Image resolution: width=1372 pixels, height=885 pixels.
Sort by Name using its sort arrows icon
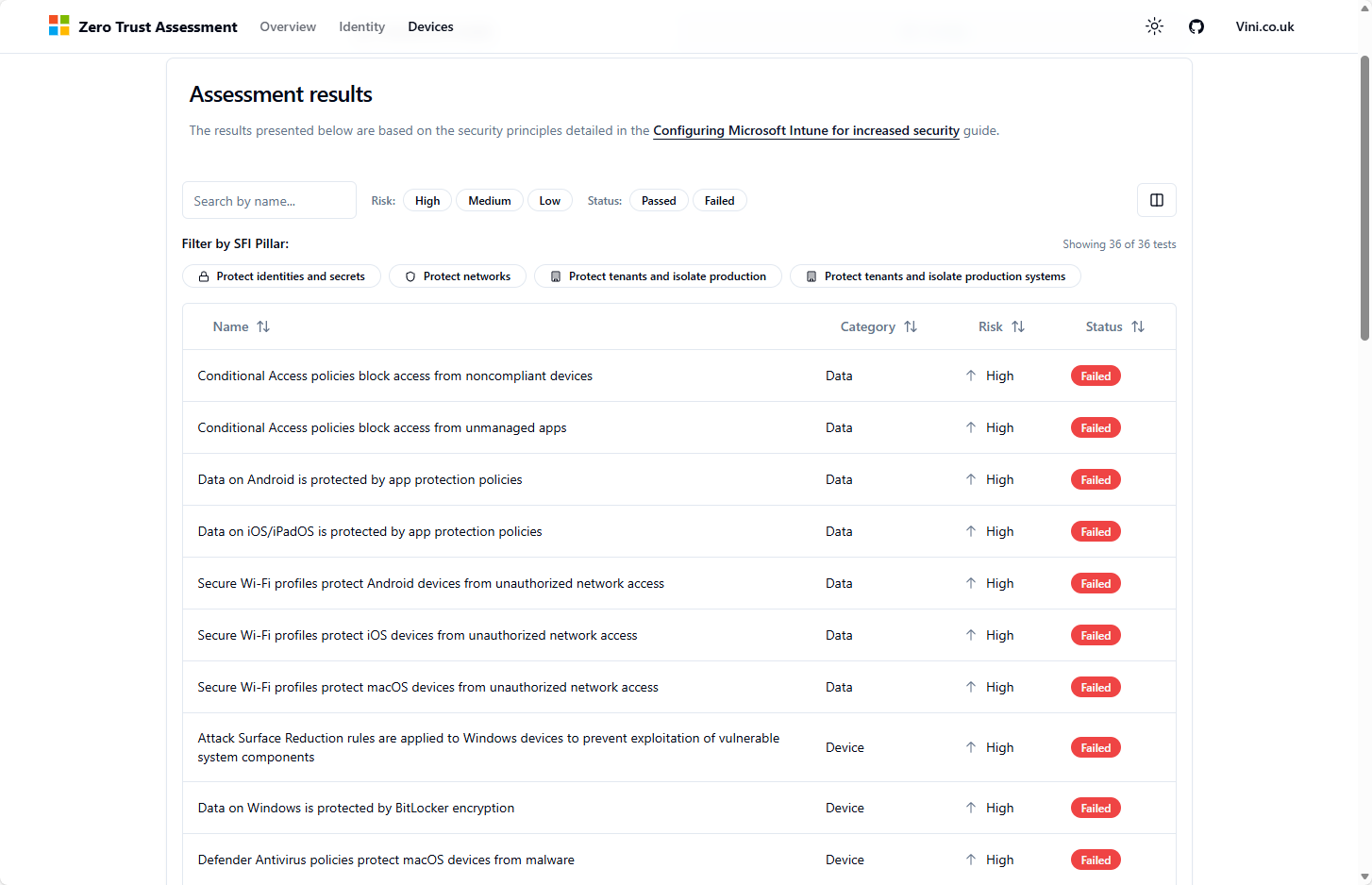pyautogui.click(x=263, y=326)
